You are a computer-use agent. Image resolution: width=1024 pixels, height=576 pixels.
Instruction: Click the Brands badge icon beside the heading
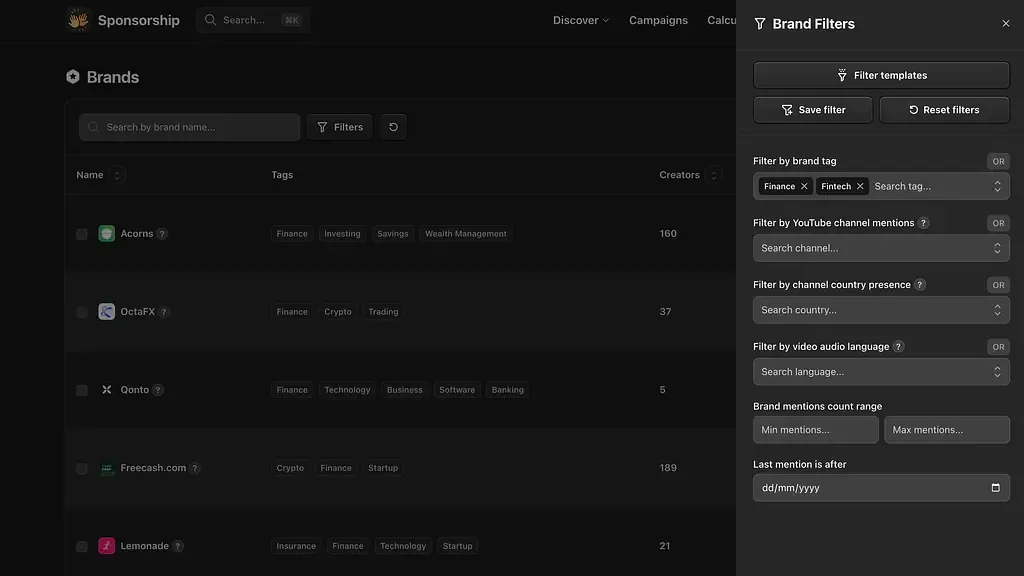(72, 76)
